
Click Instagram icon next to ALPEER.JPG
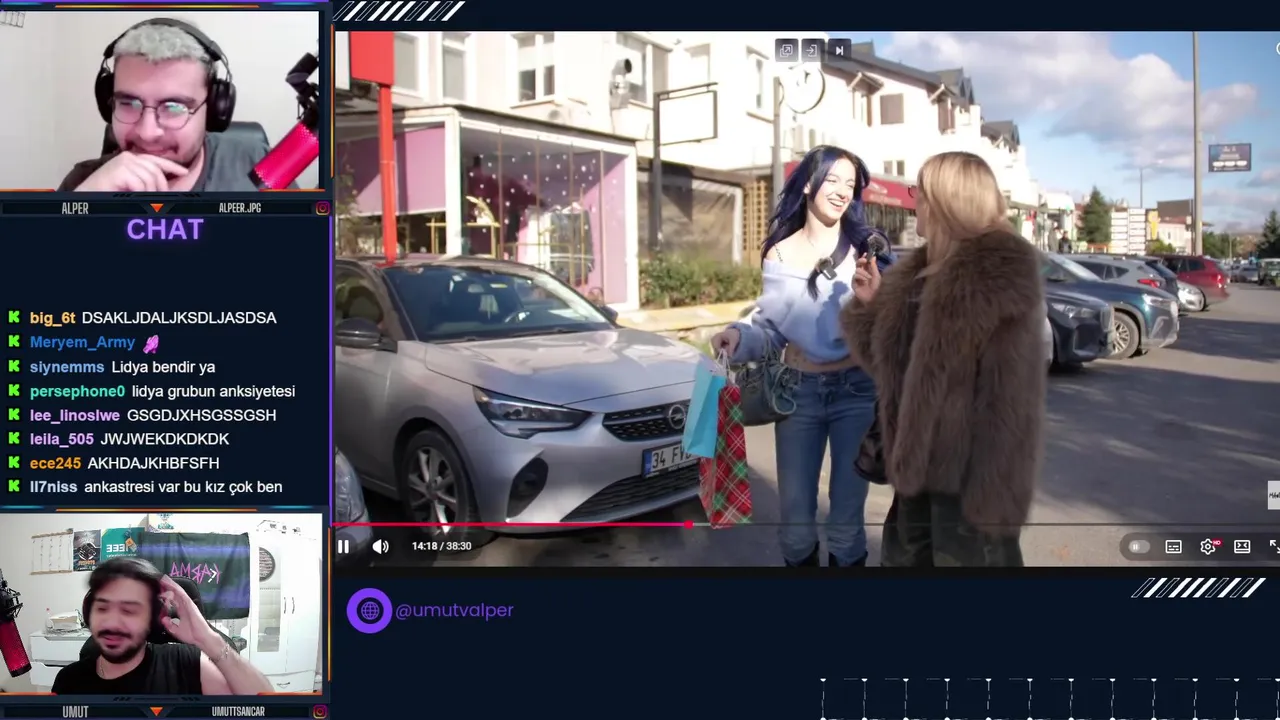tap(322, 208)
